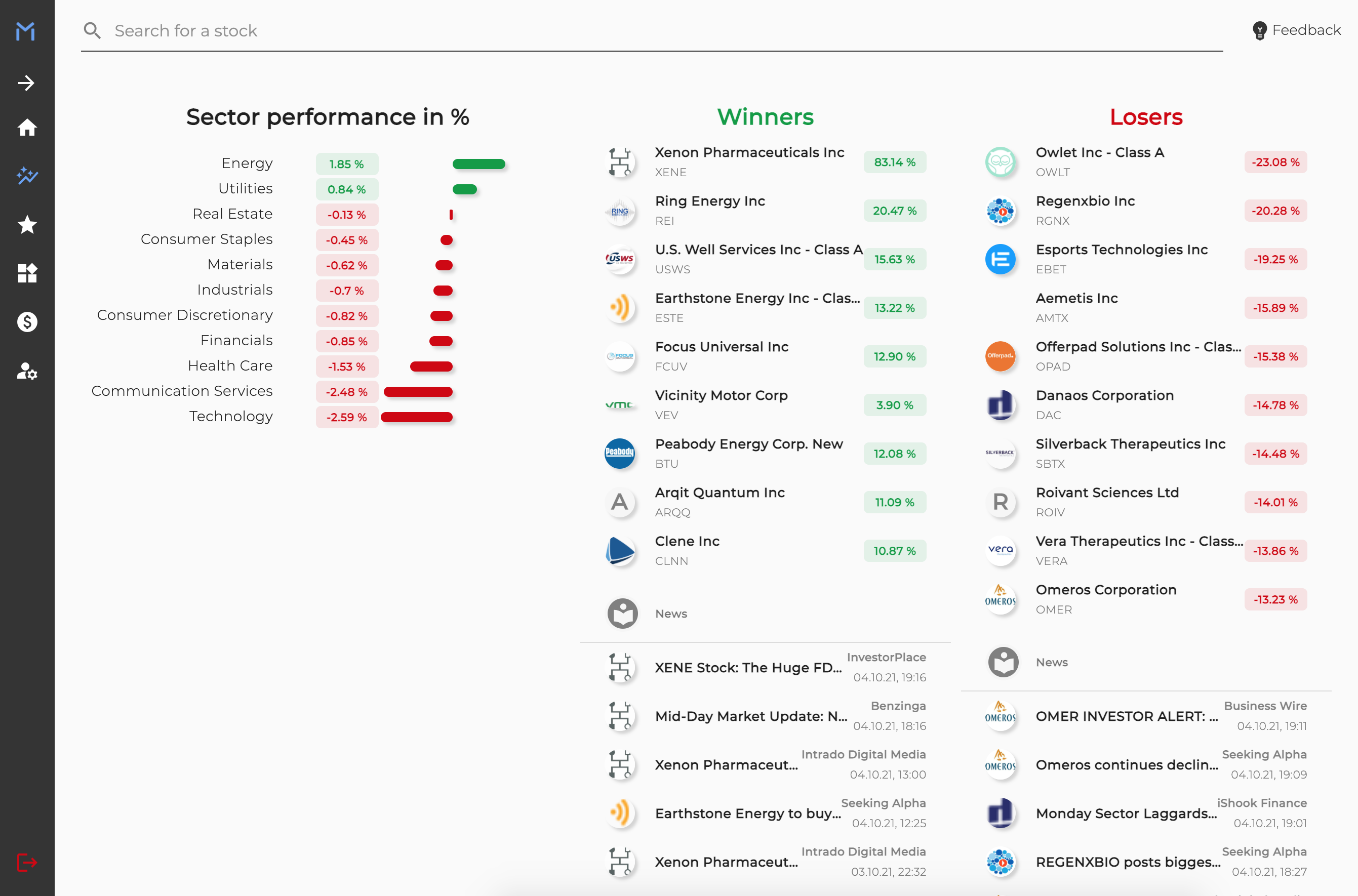Click the Regenxbio logo in Losers
Viewport: 1358px width, 896px height.
(1001, 211)
